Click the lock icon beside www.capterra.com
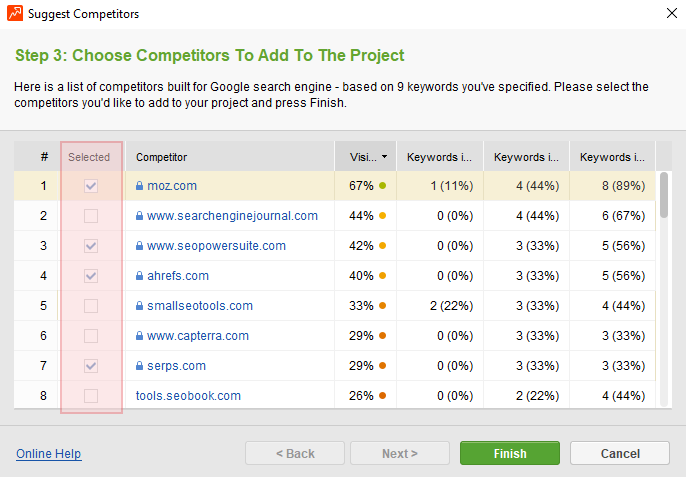The width and height of the screenshot is (686, 477). pos(140,336)
